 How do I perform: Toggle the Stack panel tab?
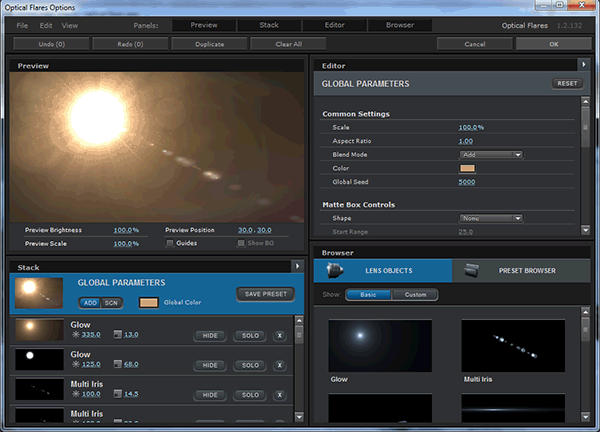[269, 25]
